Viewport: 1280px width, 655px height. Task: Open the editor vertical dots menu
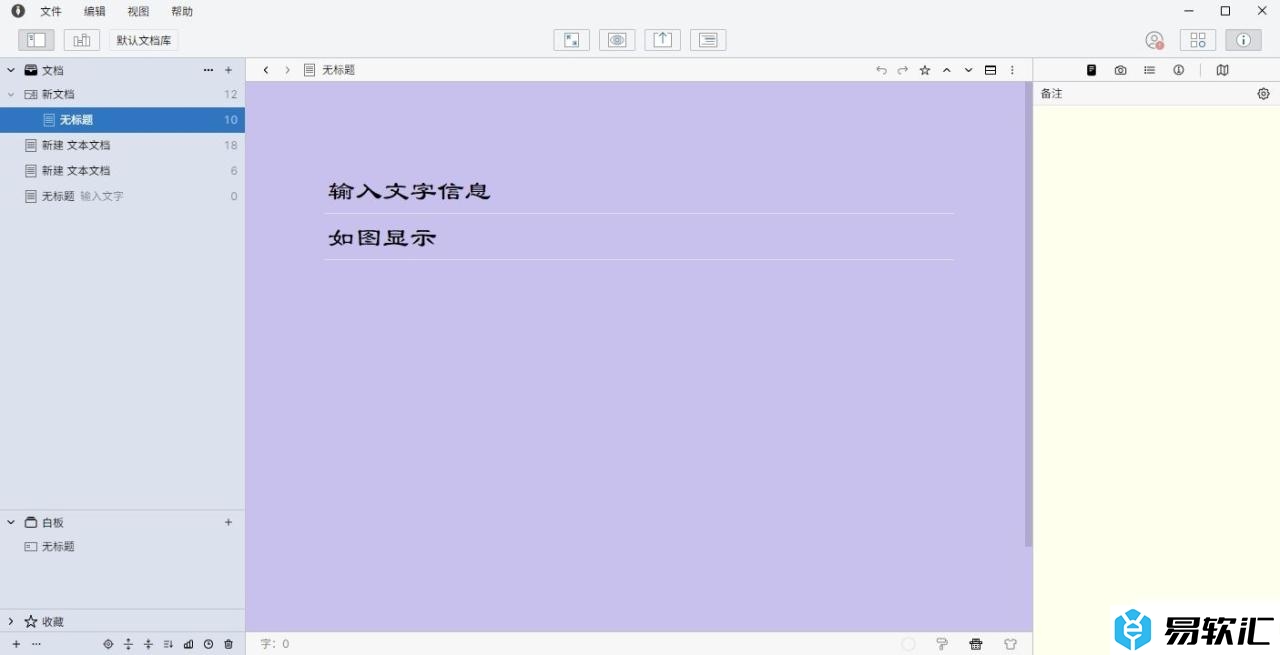[1012, 70]
